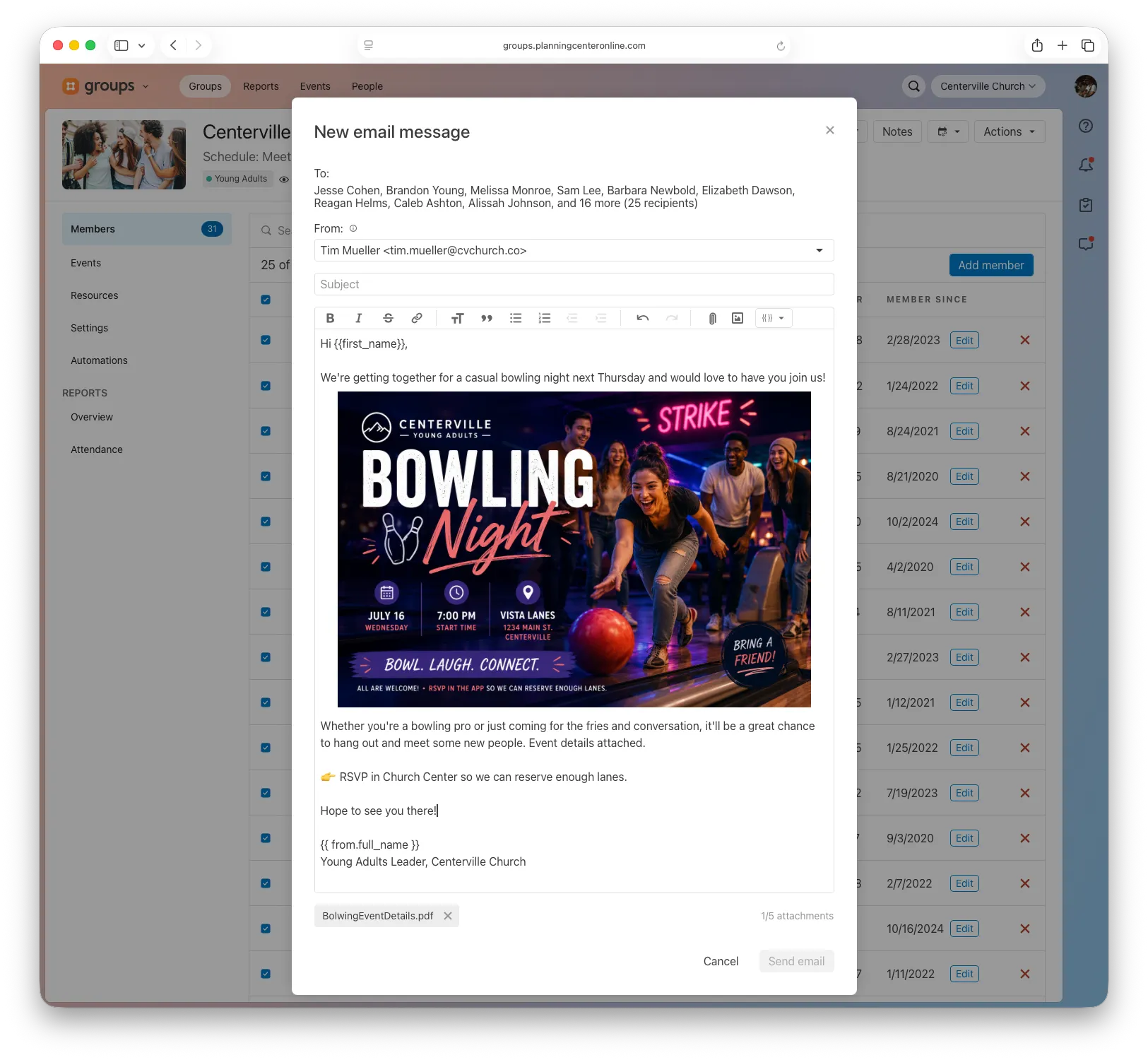Viewport: 1148px width, 1060px height.
Task: Open notifications bell in right sidebar
Action: 1086,165
